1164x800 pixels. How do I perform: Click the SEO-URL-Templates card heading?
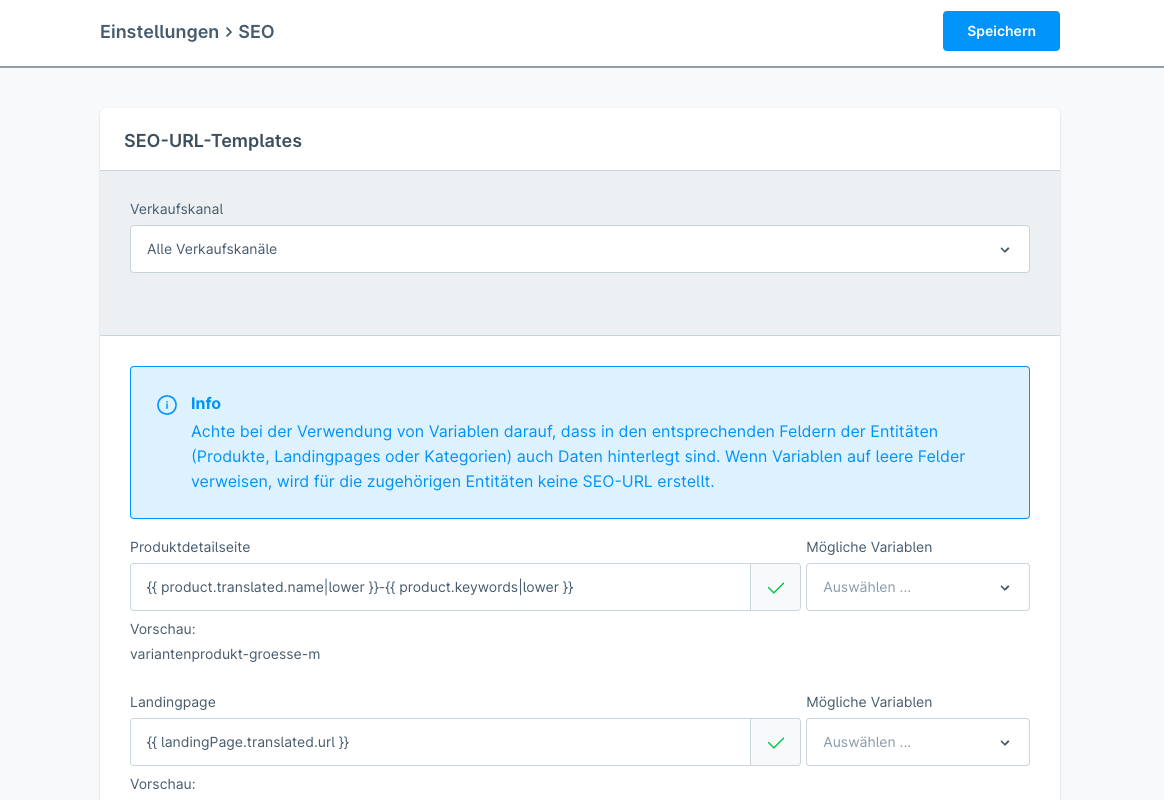click(213, 141)
